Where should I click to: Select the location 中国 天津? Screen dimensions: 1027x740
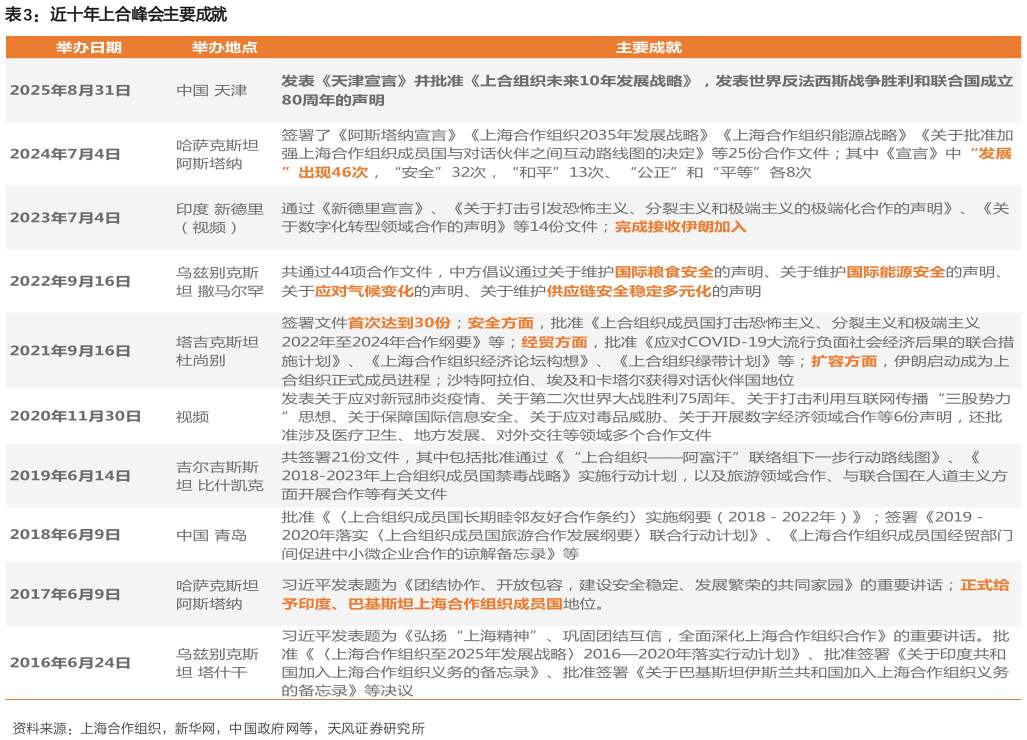pyautogui.click(x=211, y=91)
